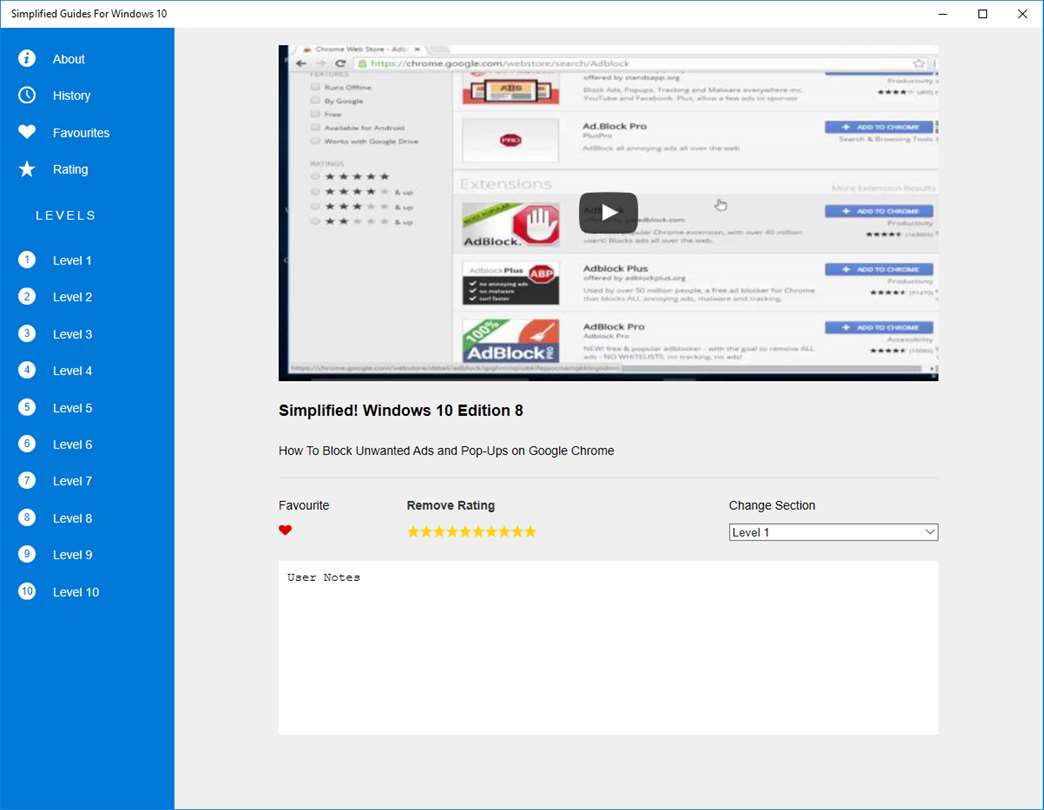Click the Level 6 label
This screenshot has height=810, width=1044.
73,445
